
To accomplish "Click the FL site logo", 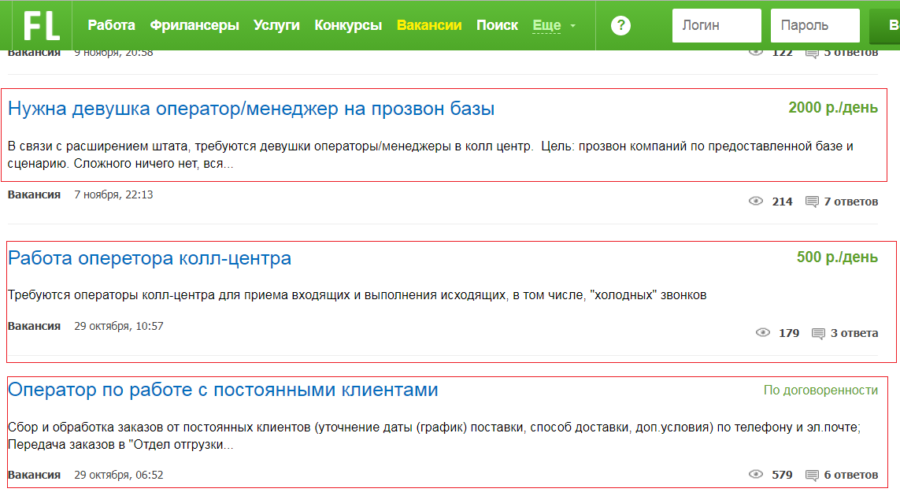I will pyautogui.click(x=42, y=26).
